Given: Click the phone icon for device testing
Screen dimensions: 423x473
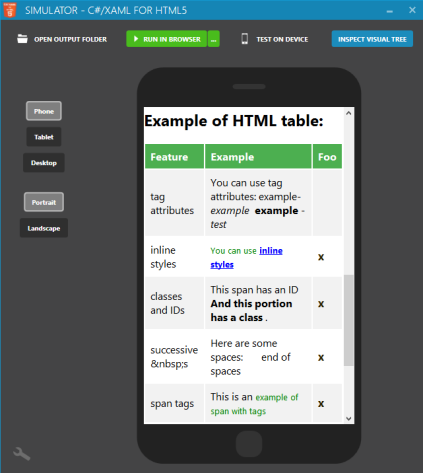Looking at the screenshot, I should (245, 39).
